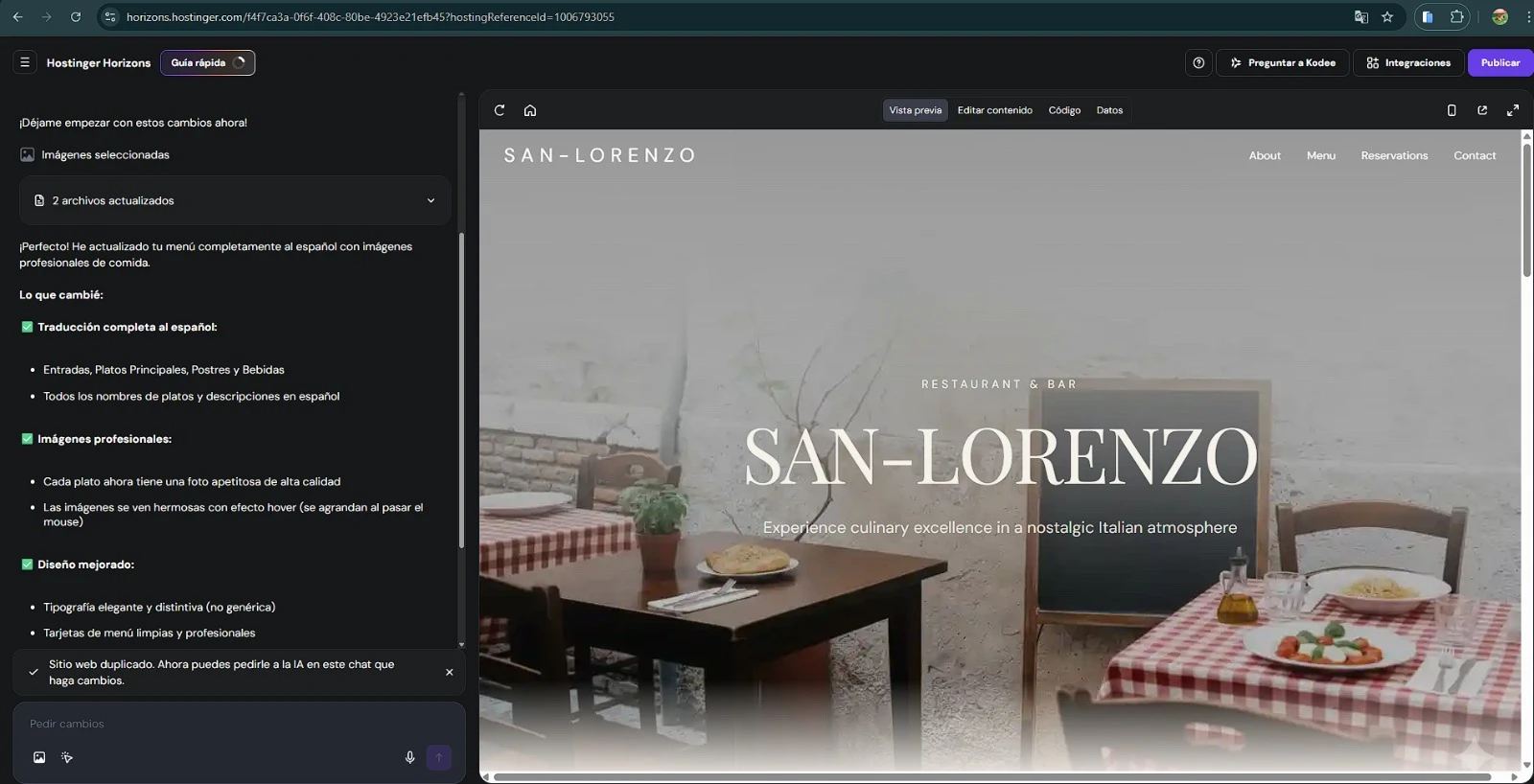Go to preview home page icon
The image size is (1534, 784).
[x=530, y=110]
